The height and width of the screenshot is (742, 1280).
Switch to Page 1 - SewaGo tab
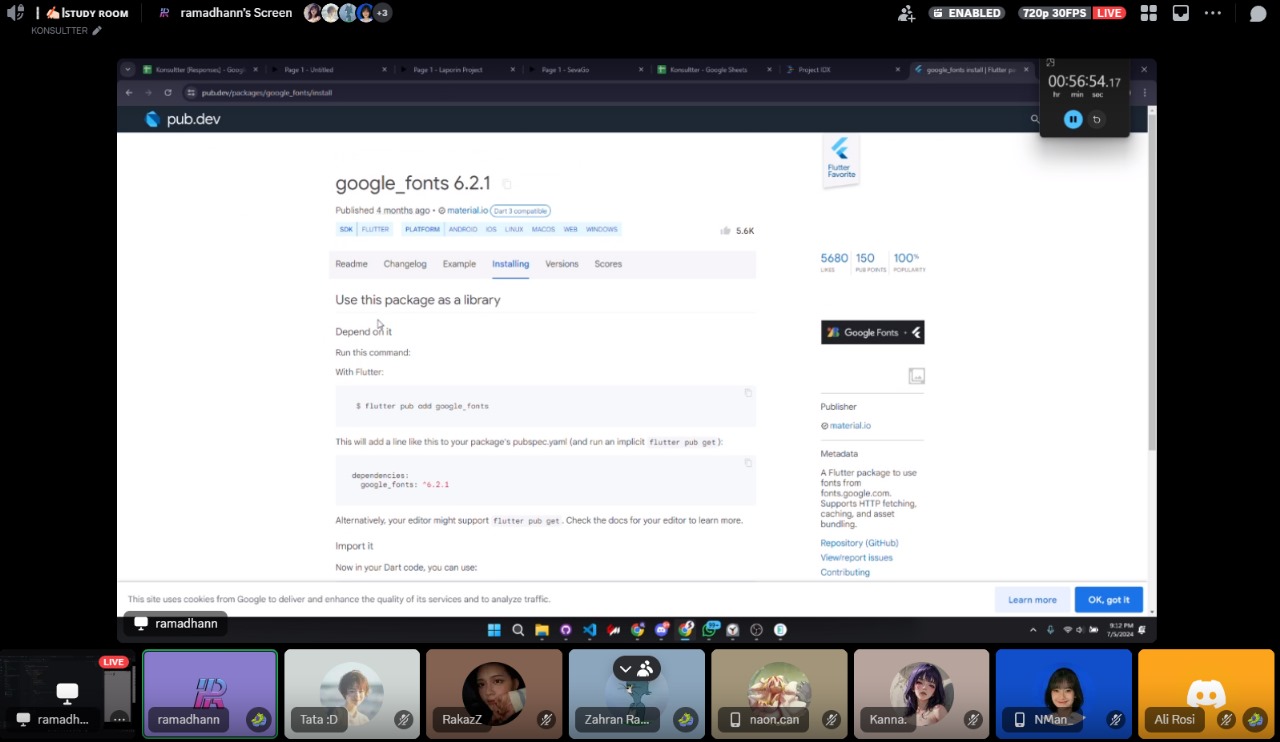[x=586, y=70]
